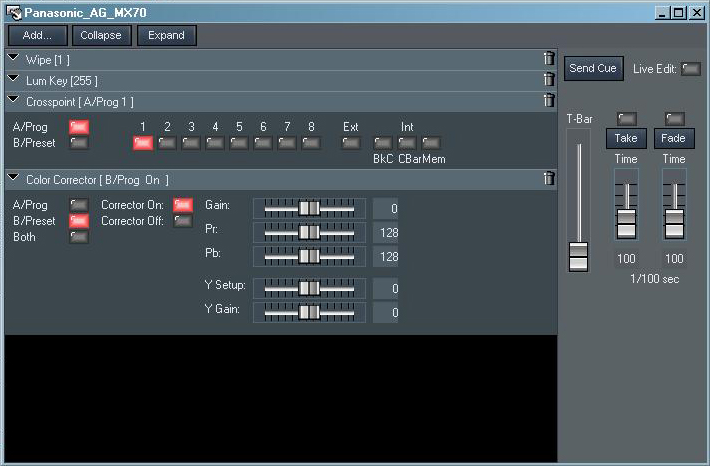Click the Collapse button
Image resolution: width=710 pixels, height=466 pixels.
101,35
